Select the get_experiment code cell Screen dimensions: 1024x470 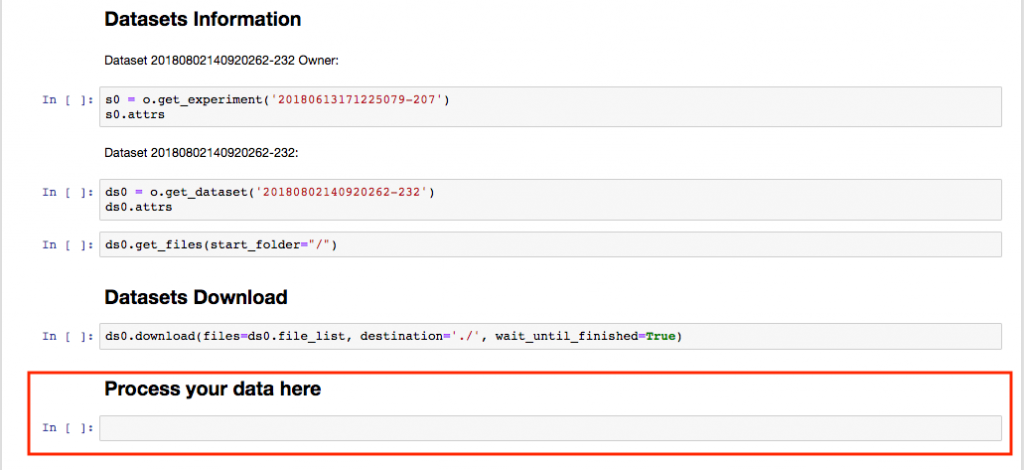(550, 107)
